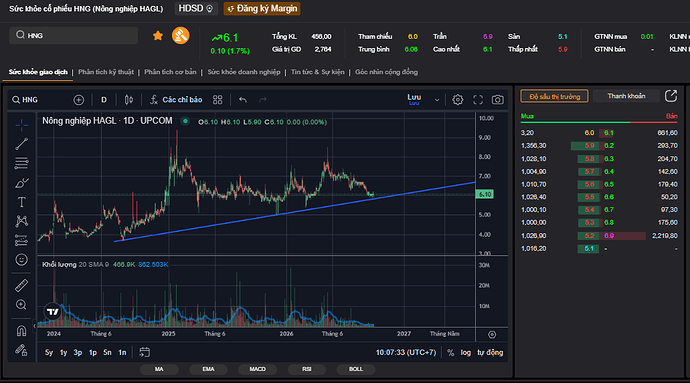The image size is (690, 383).
Task: Open the emoji sticker tool
Action: [x=22, y=260]
